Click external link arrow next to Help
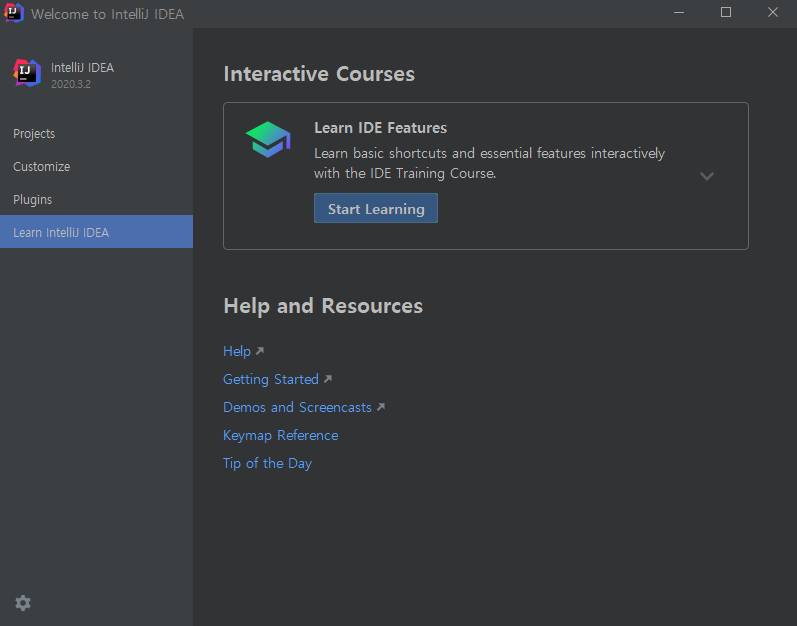Image resolution: width=797 pixels, height=626 pixels. pos(260,351)
